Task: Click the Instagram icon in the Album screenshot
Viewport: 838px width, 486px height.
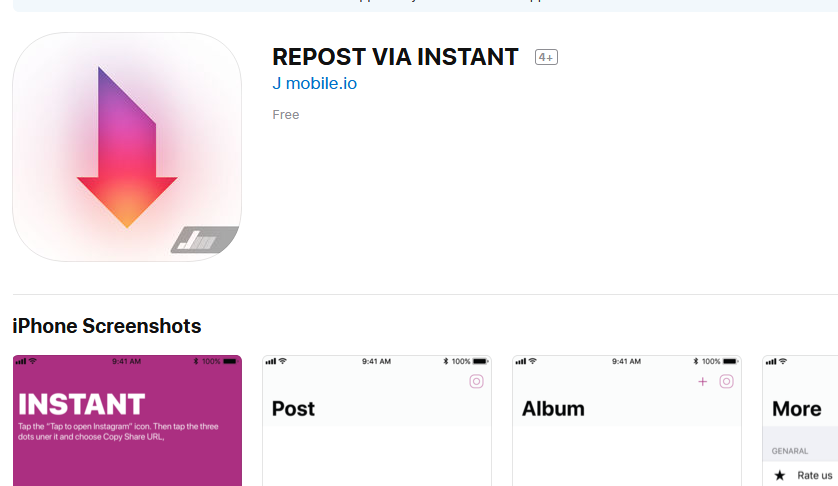Action: coord(727,381)
